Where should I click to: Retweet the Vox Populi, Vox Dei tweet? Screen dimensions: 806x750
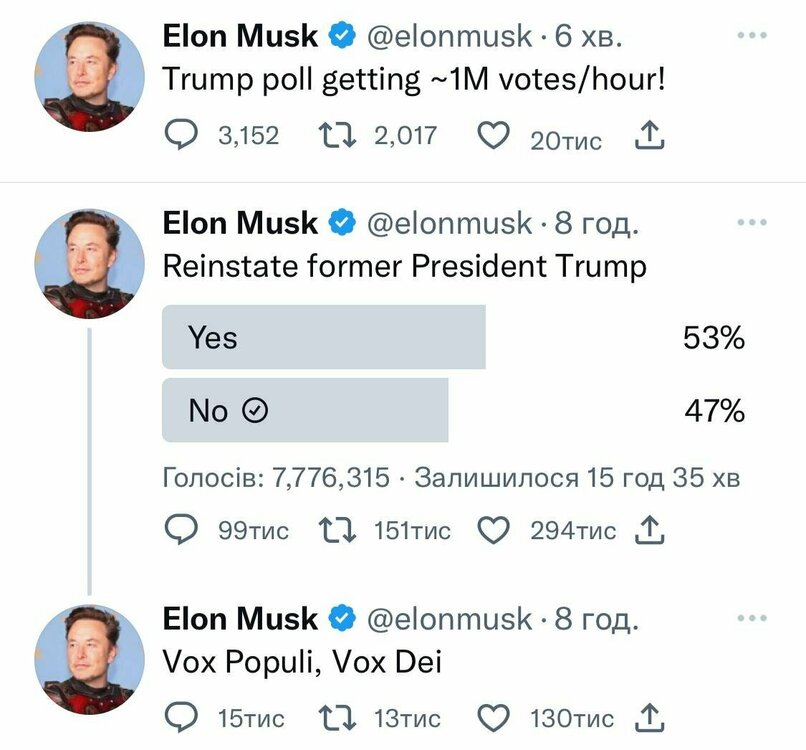[x=336, y=716]
